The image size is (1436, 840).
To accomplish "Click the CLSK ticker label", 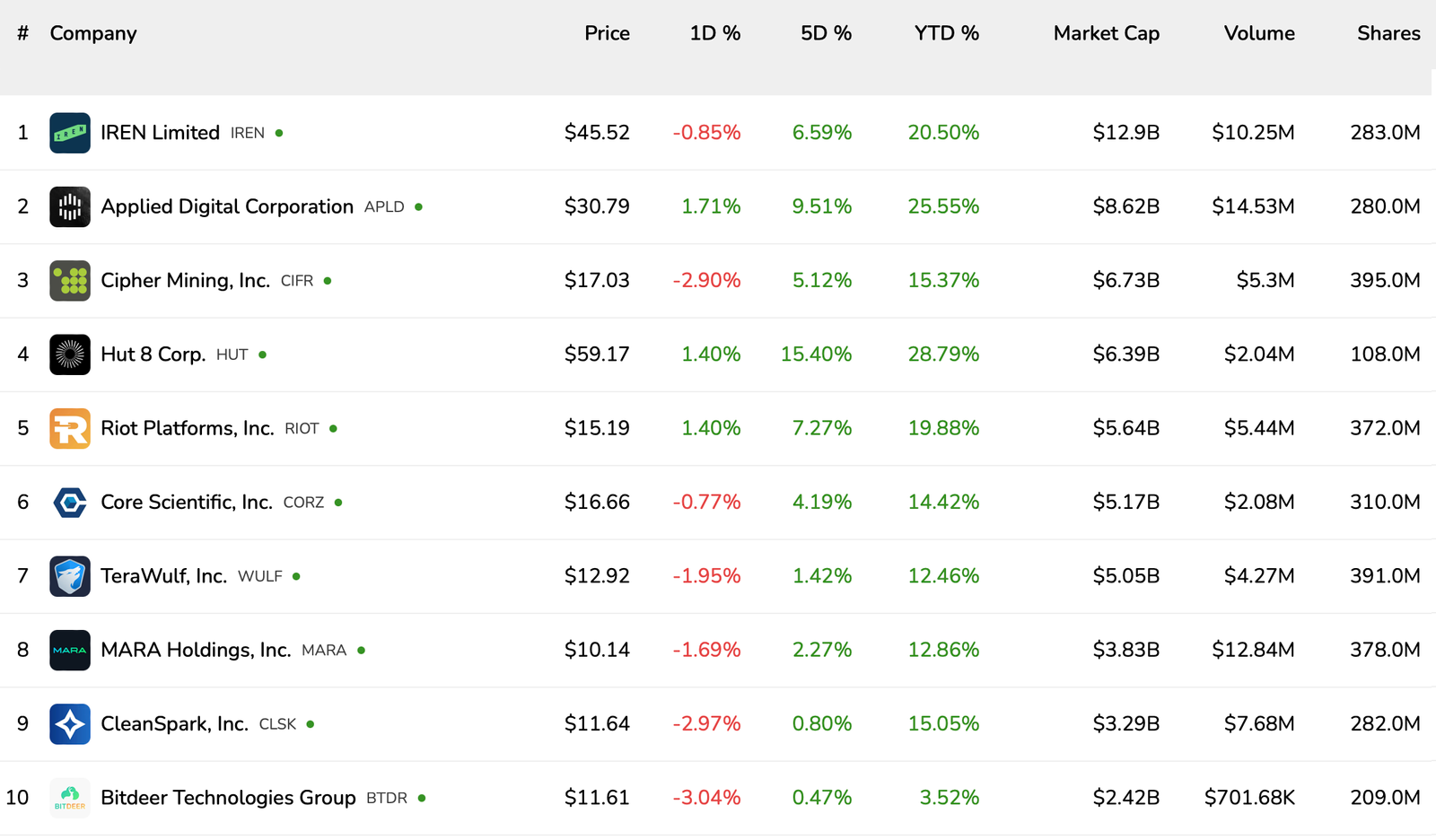I will click(x=275, y=723).
